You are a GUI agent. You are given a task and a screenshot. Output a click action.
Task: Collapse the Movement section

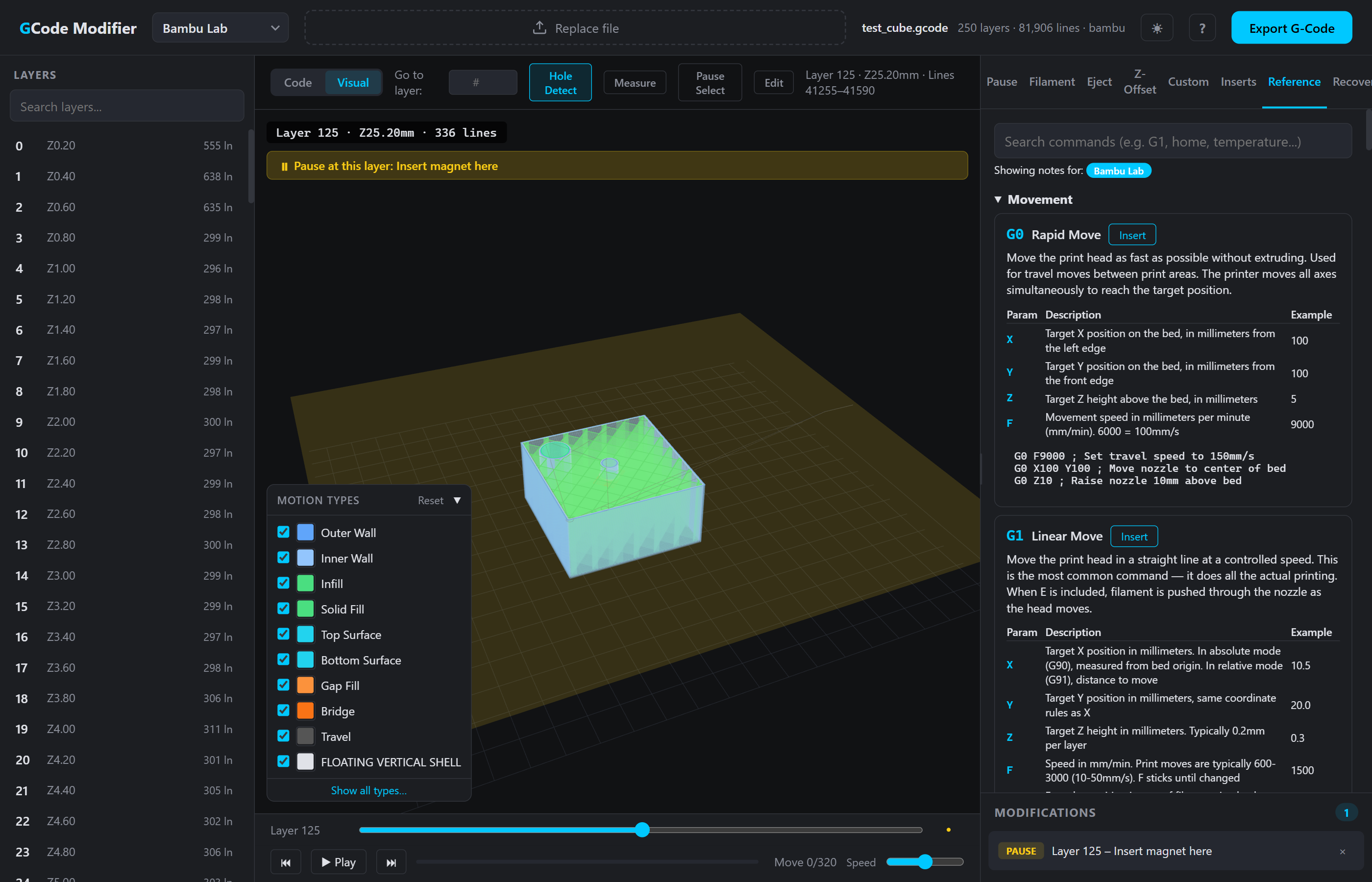click(1033, 199)
